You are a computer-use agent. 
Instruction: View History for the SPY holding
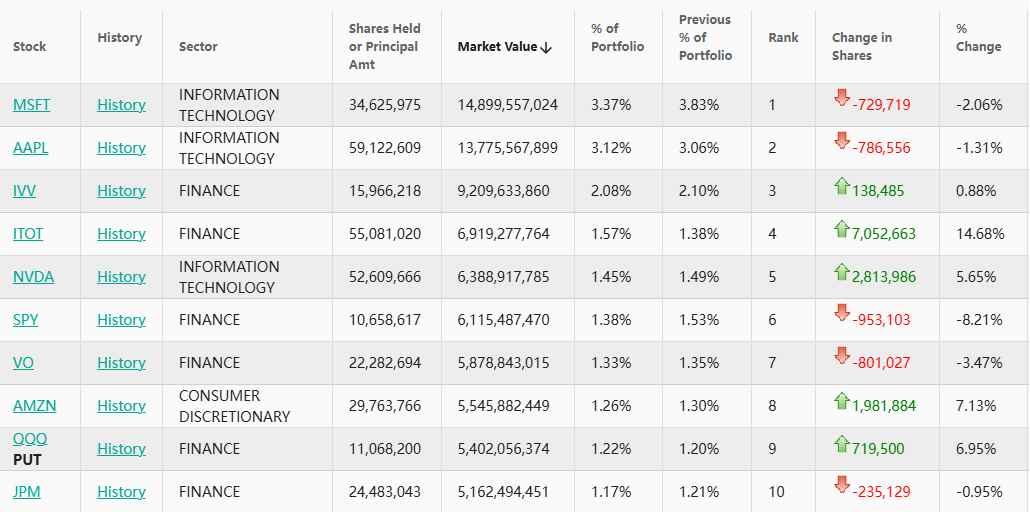point(121,320)
